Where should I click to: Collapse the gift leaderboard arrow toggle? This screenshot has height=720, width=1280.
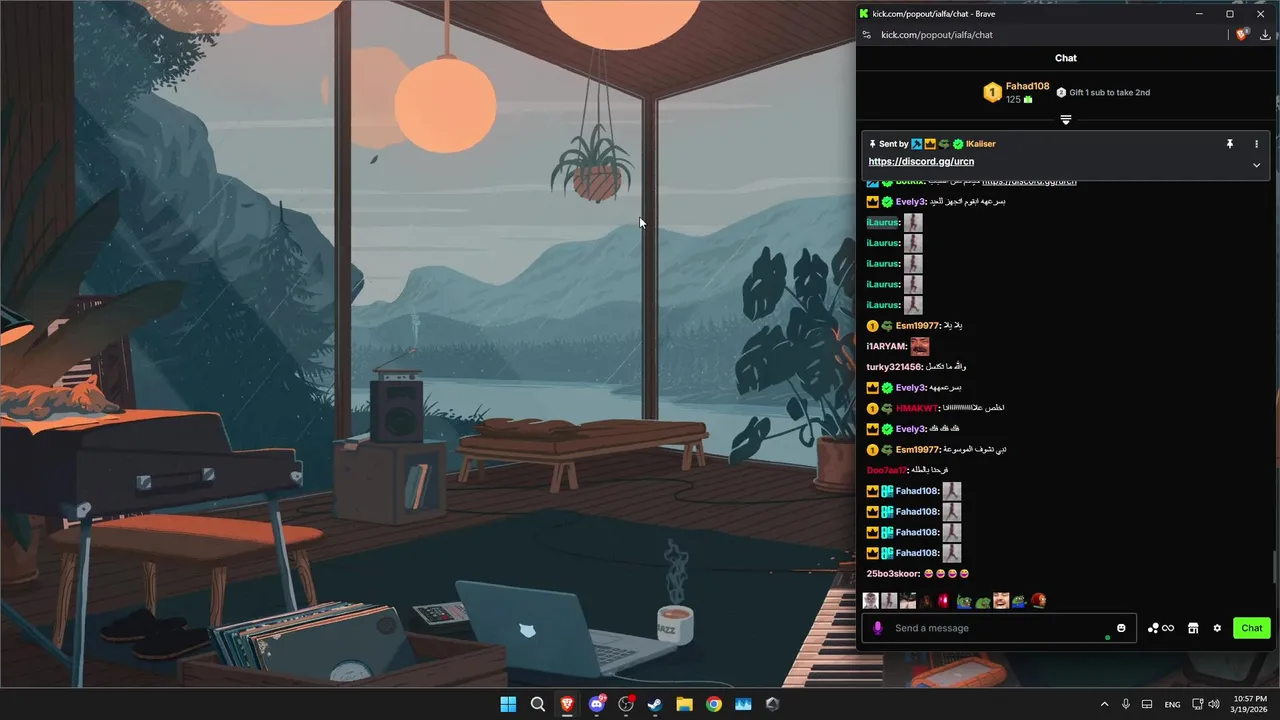click(x=1066, y=119)
